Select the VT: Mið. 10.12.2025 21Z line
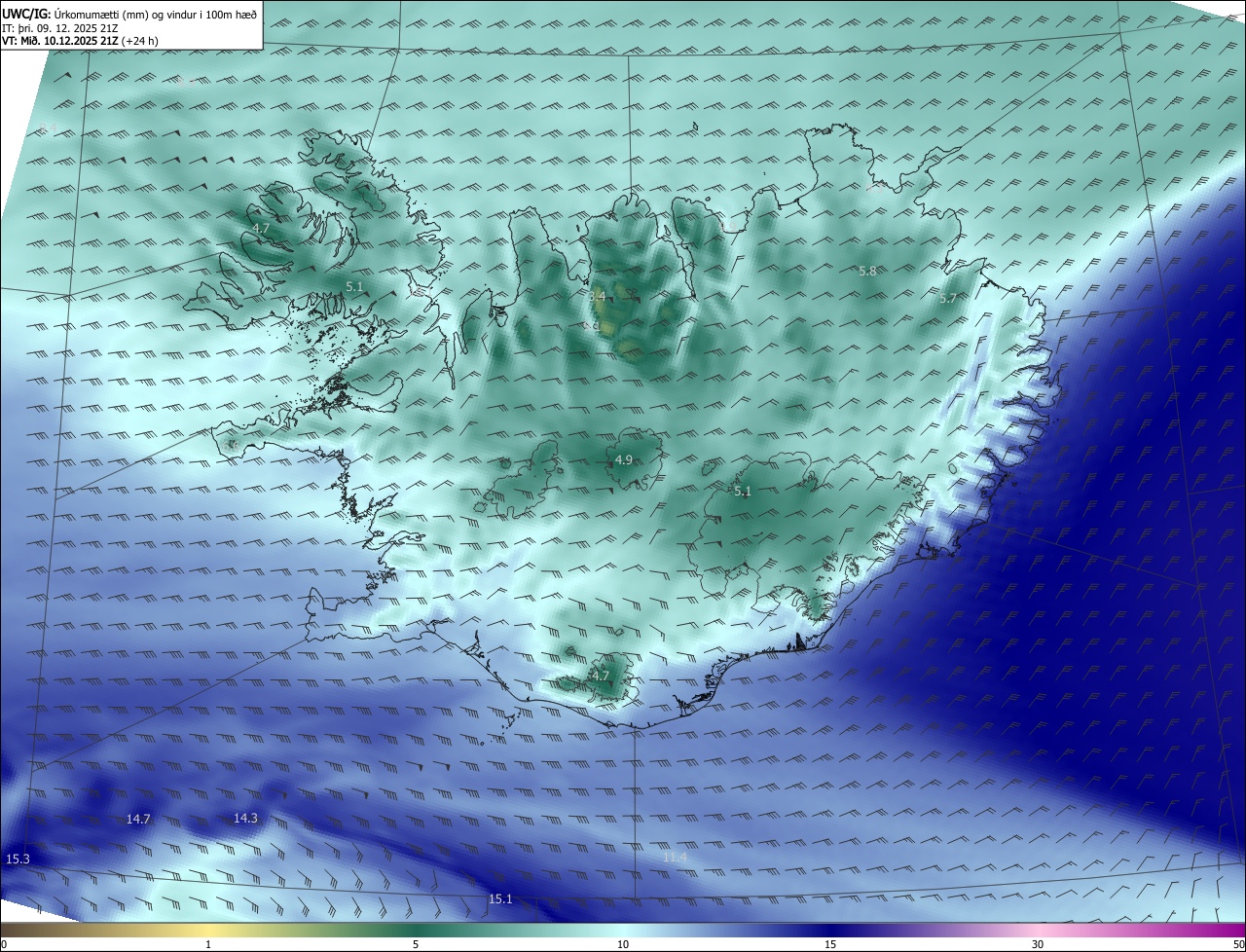Image resolution: width=1246 pixels, height=952 pixels. pyautogui.click(x=82, y=41)
